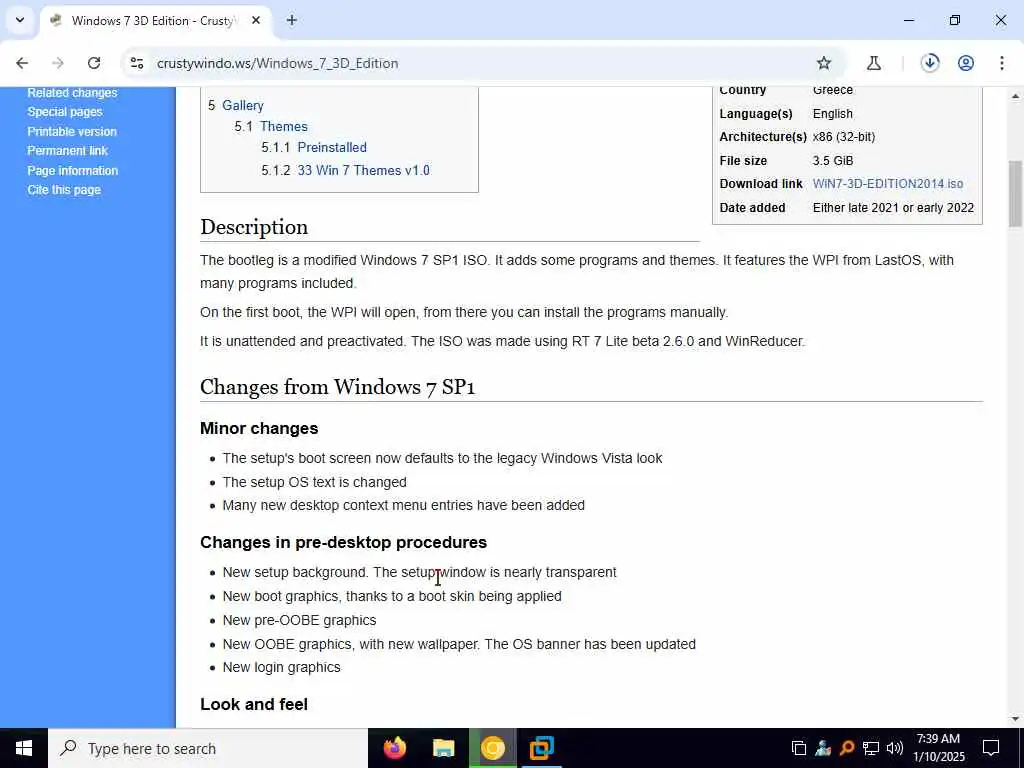Open Firefox from the taskbar

coord(394,748)
